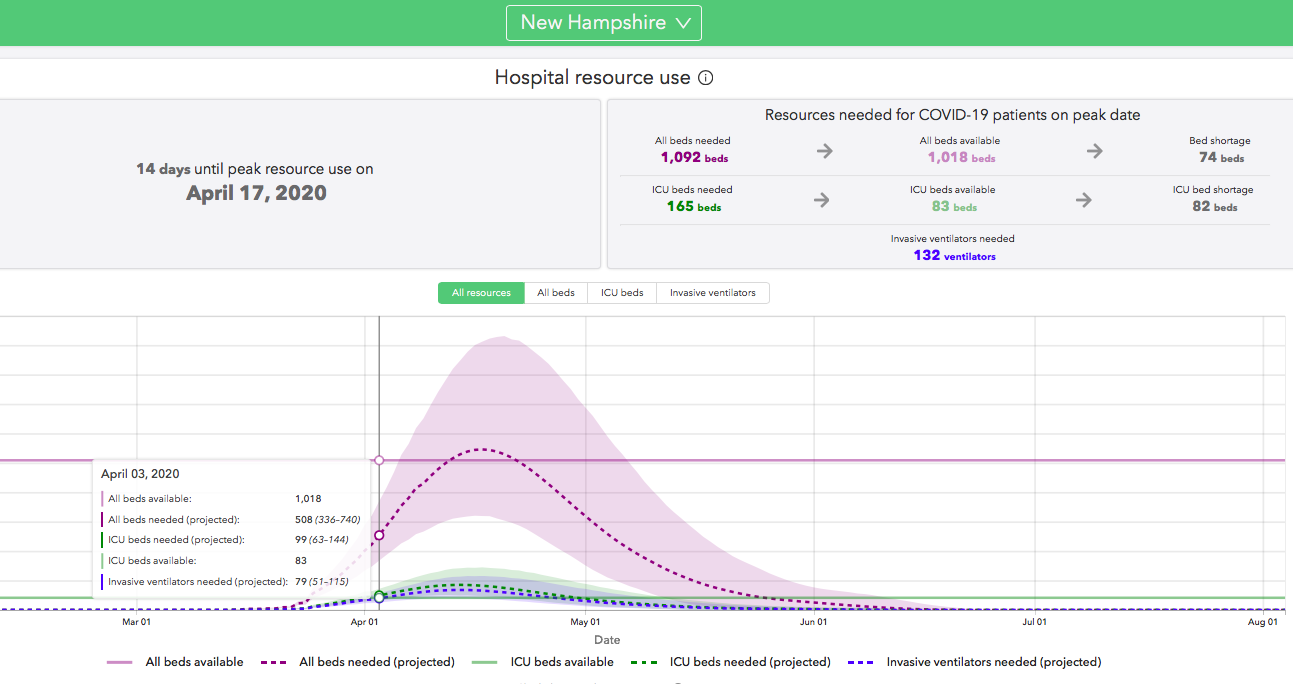Image resolution: width=1293 pixels, height=684 pixels.
Task: Click arrow between ICU beds needed and available
Action: tap(821, 200)
